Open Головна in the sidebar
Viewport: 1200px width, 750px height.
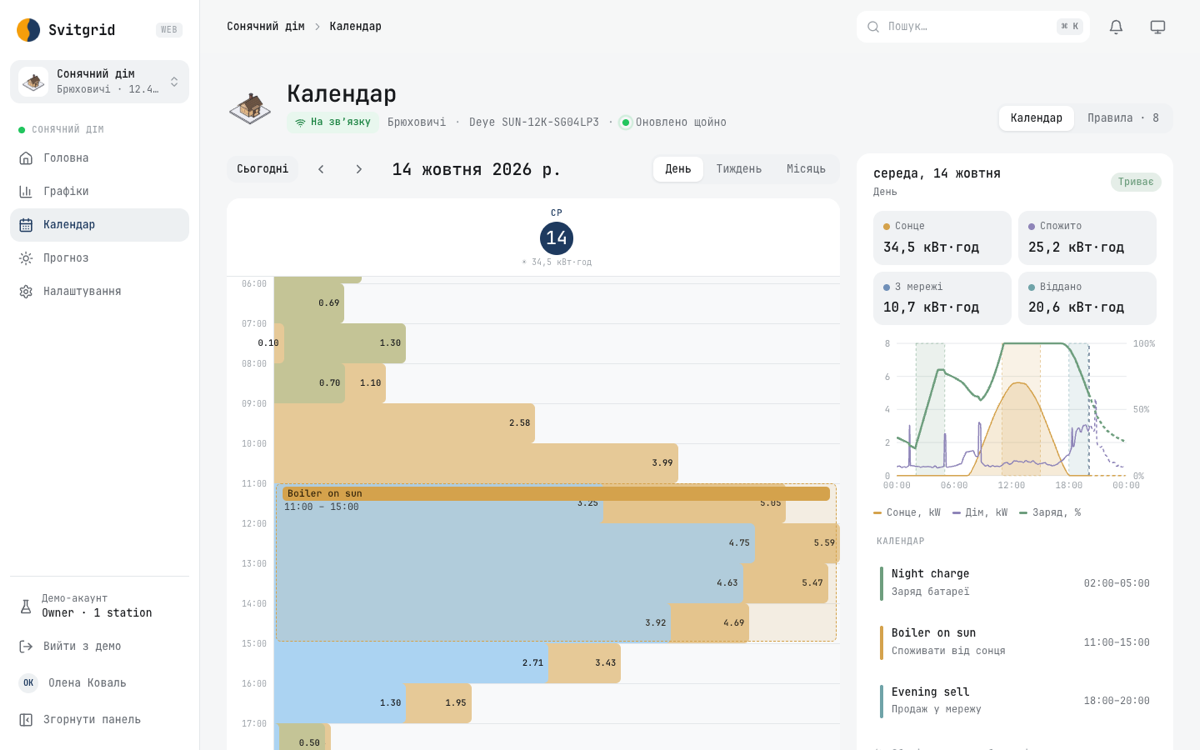click(x=99, y=158)
